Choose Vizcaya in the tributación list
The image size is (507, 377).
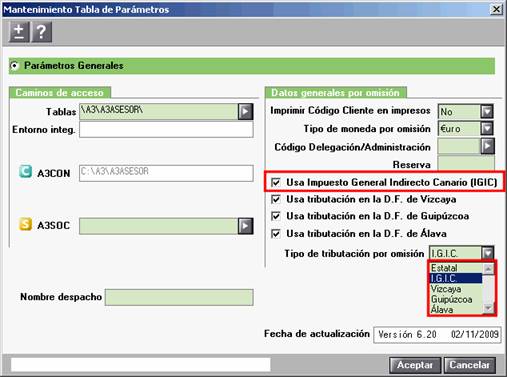456,289
